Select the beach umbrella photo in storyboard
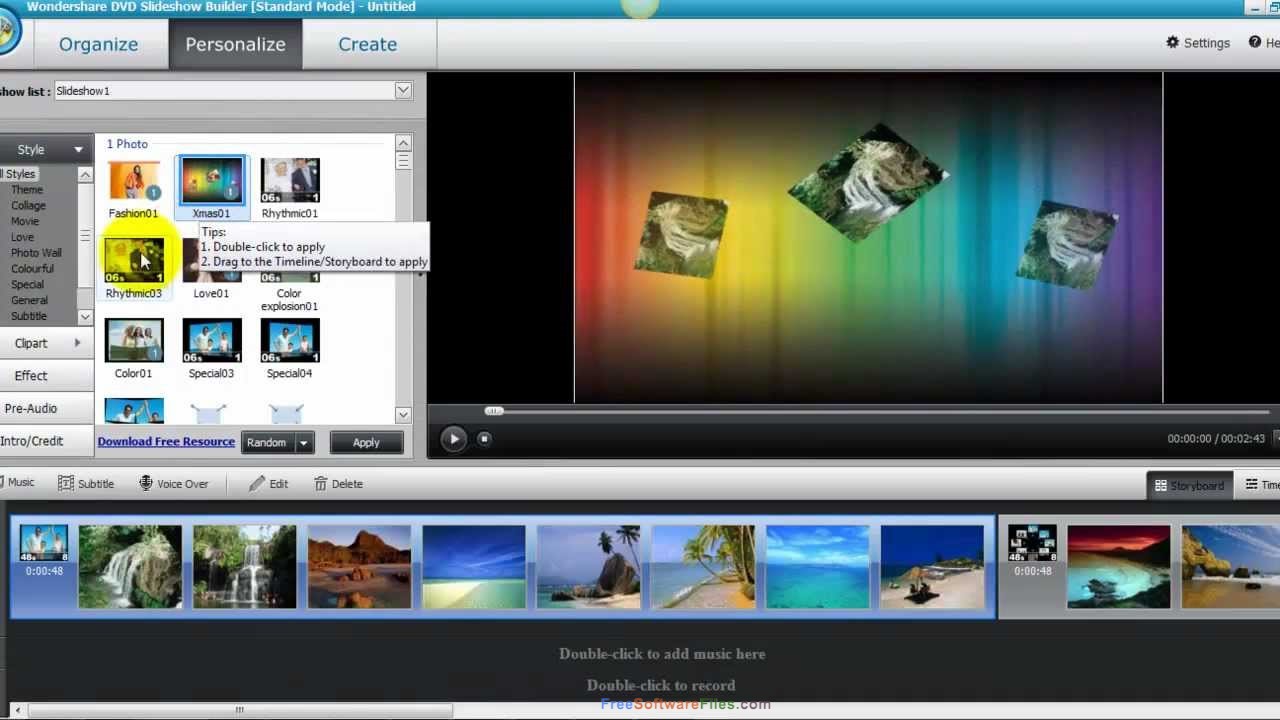This screenshot has width=1280, height=720. (932, 566)
